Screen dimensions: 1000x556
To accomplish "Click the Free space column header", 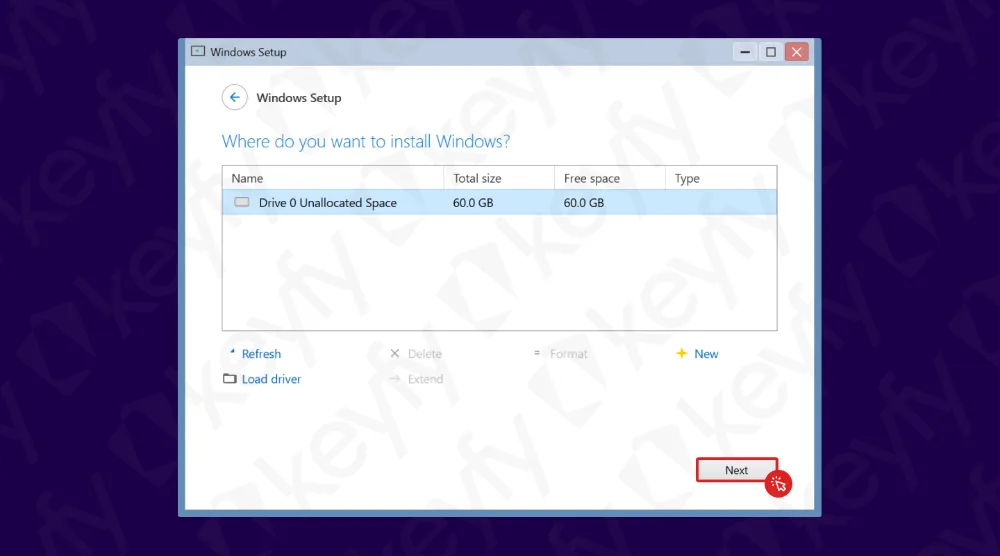I will click(610, 179).
